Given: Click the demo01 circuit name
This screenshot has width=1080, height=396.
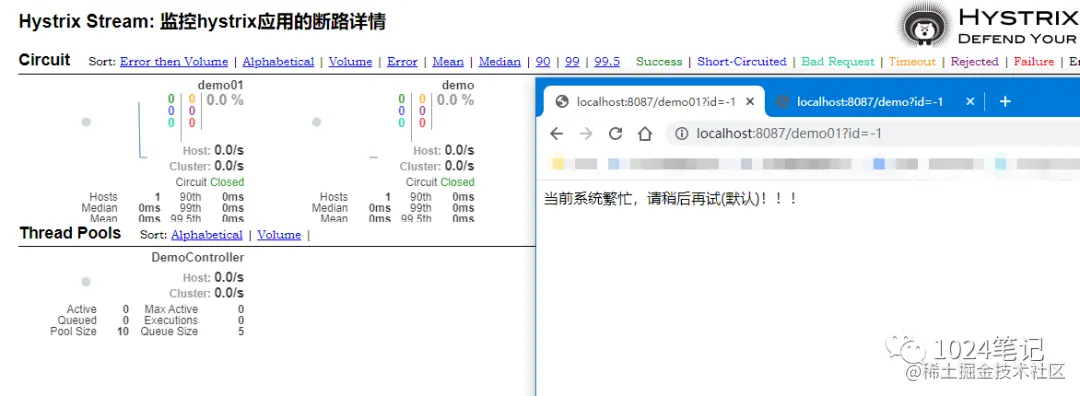Looking at the screenshot, I should pos(220,85).
